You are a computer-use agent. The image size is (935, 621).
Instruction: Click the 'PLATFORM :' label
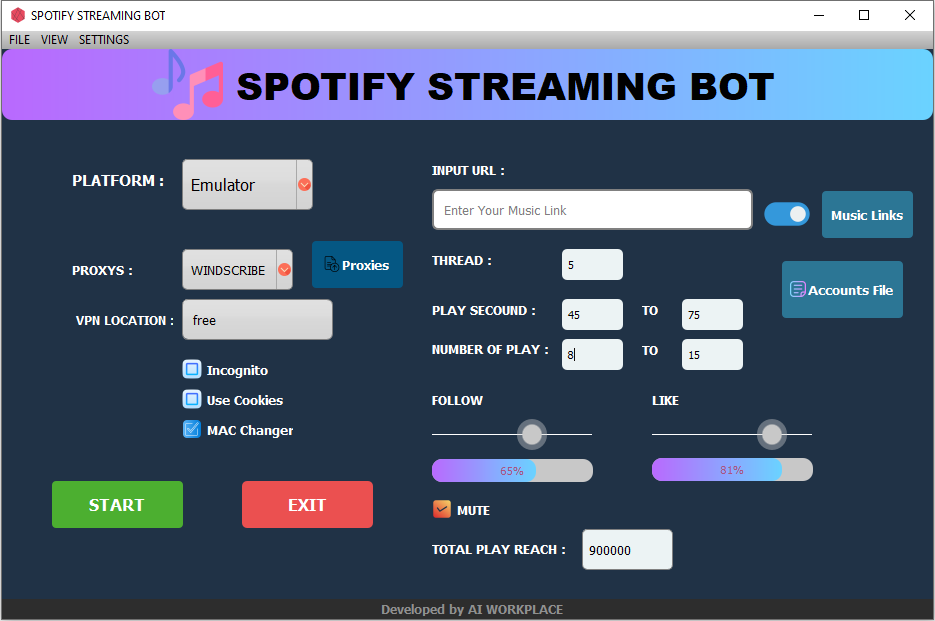click(118, 181)
